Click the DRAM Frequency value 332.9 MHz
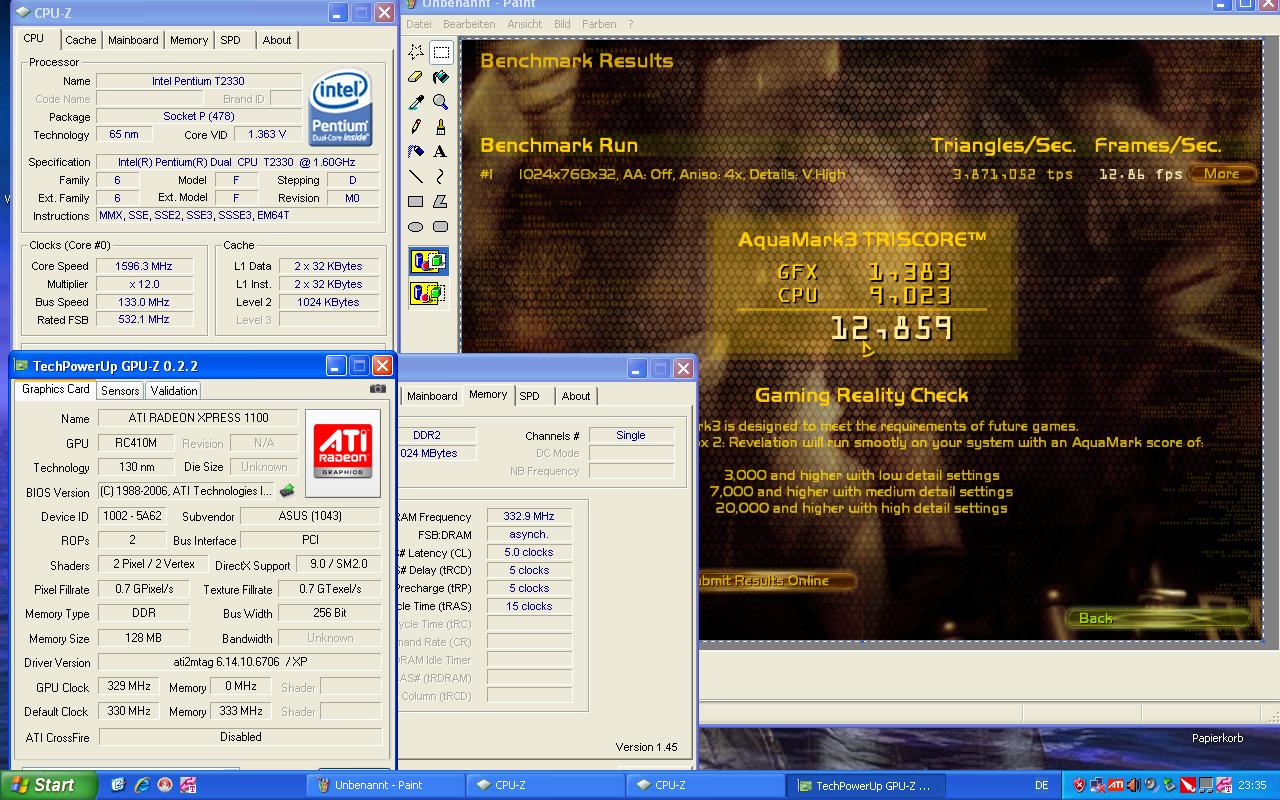The image size is (1280, 800). [529, 517]
